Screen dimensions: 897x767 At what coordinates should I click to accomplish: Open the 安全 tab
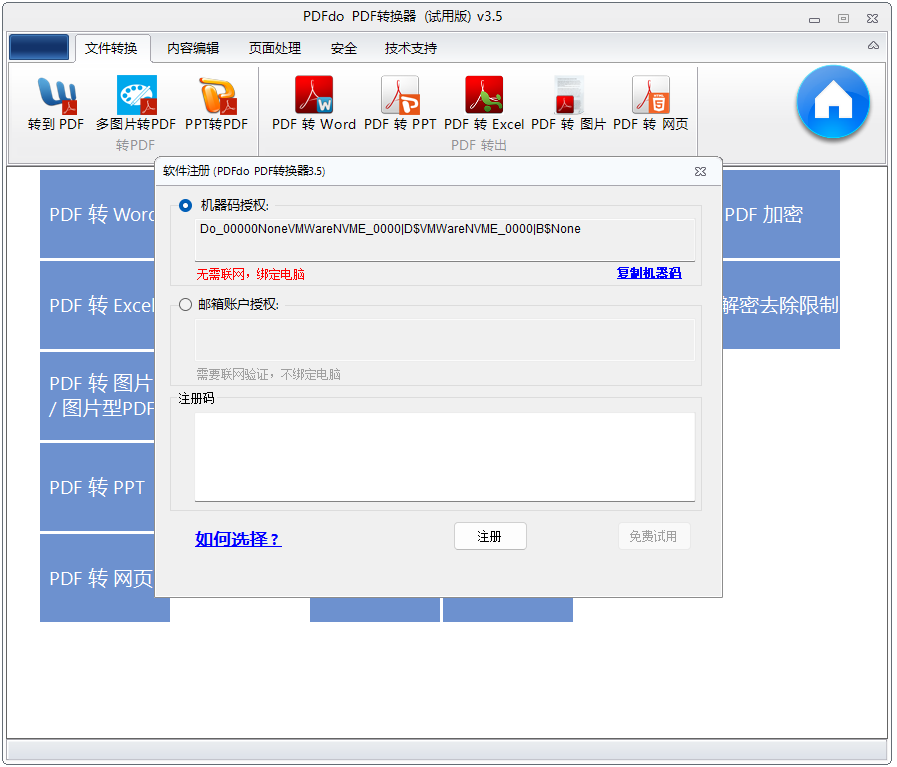[x=343, y=49]
